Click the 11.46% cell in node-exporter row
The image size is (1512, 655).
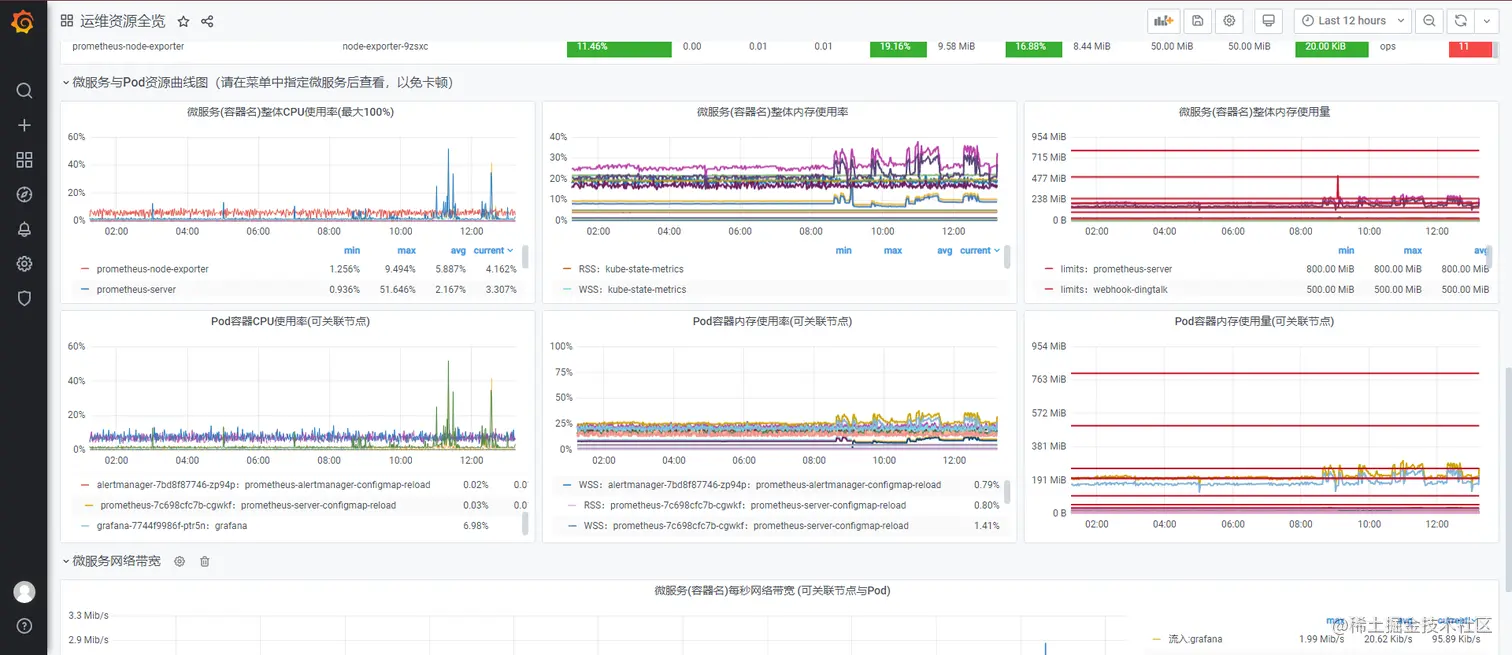(x=619, y=47)
